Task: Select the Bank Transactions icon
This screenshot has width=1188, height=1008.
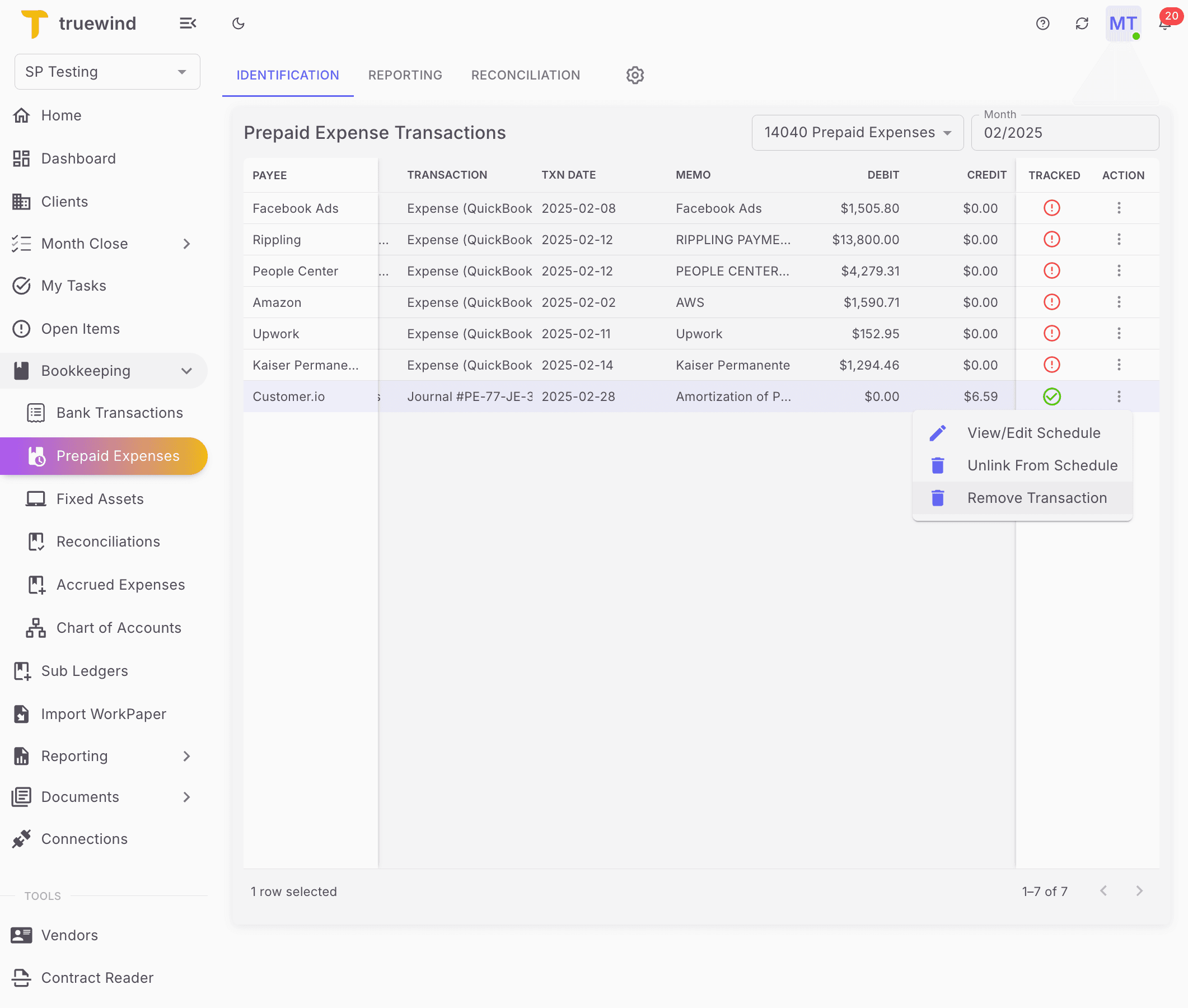Action: click(x=35, y=413)
